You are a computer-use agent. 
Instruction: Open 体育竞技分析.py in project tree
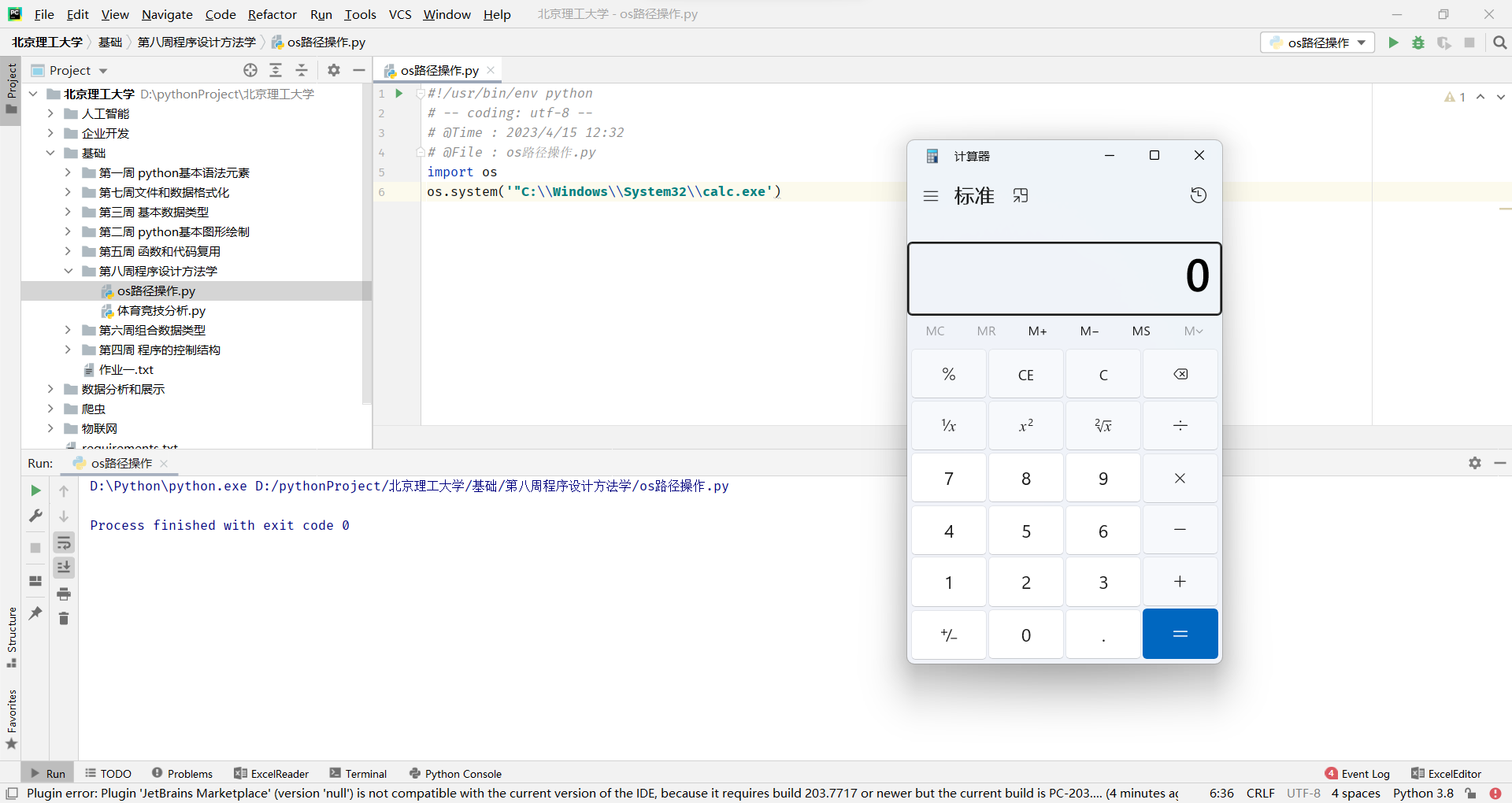161,310
